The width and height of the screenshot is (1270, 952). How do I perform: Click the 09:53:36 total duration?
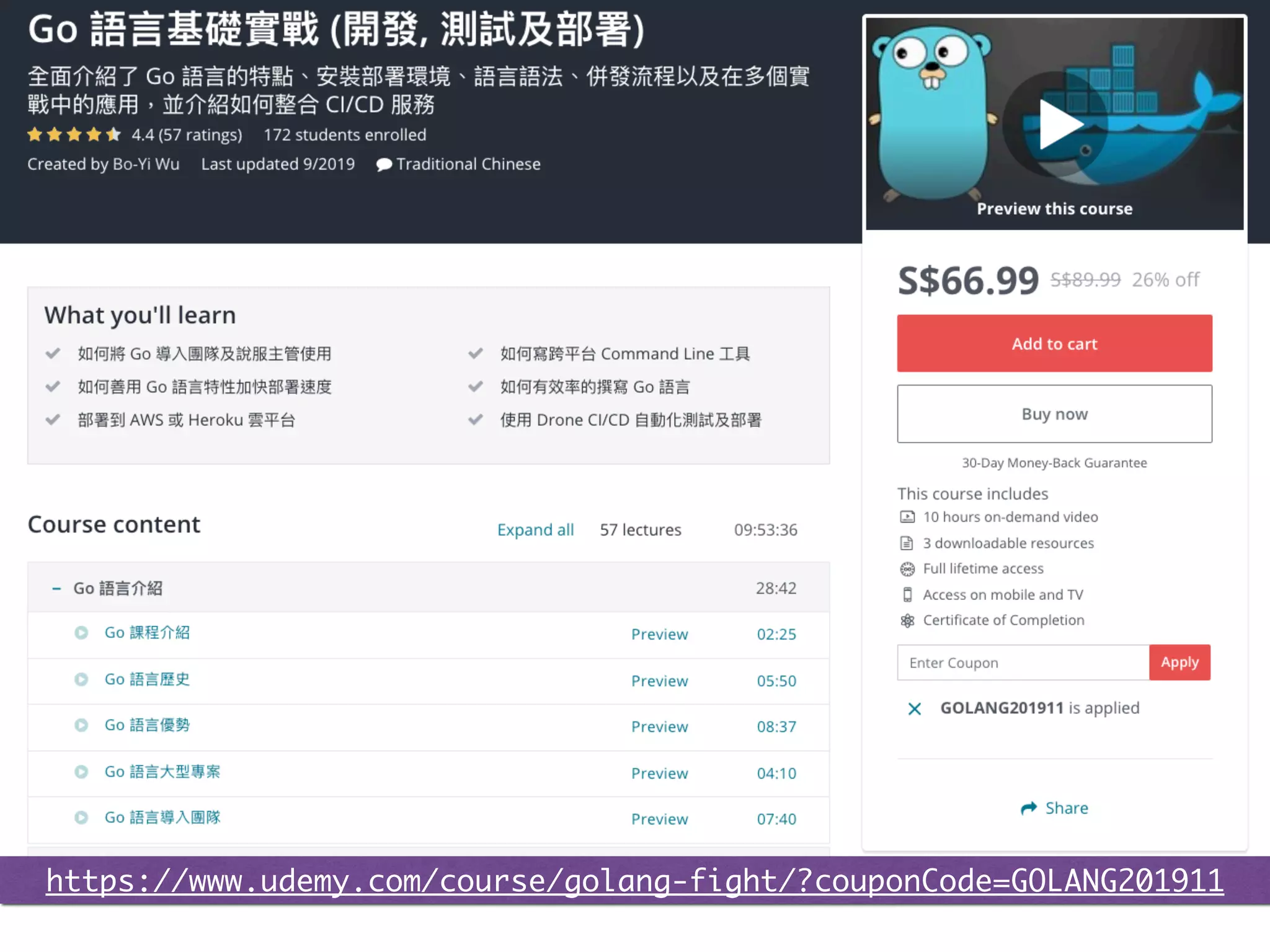click(x=766, y=530)
